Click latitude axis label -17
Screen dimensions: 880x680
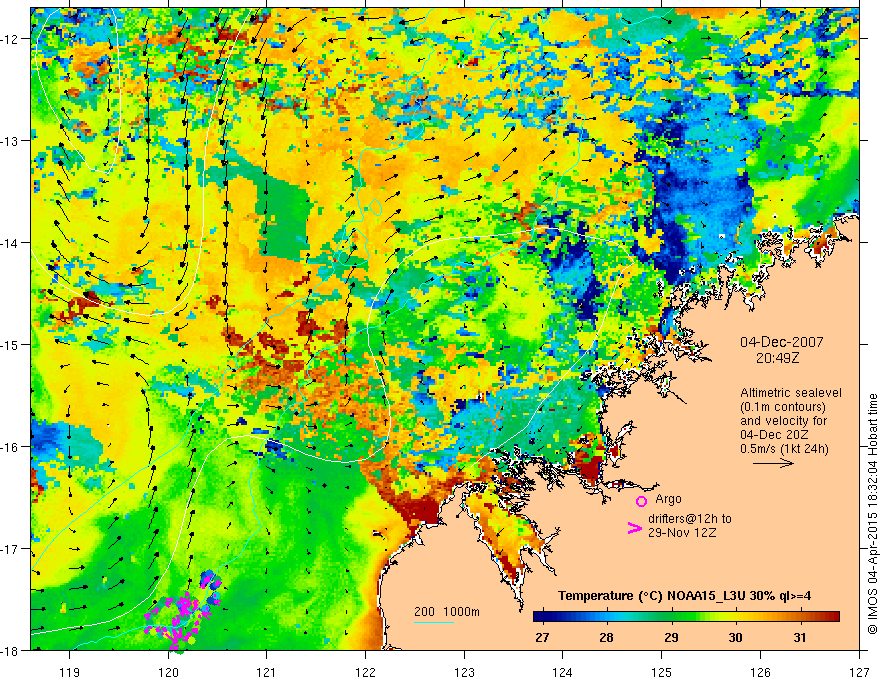click(11, 549)
